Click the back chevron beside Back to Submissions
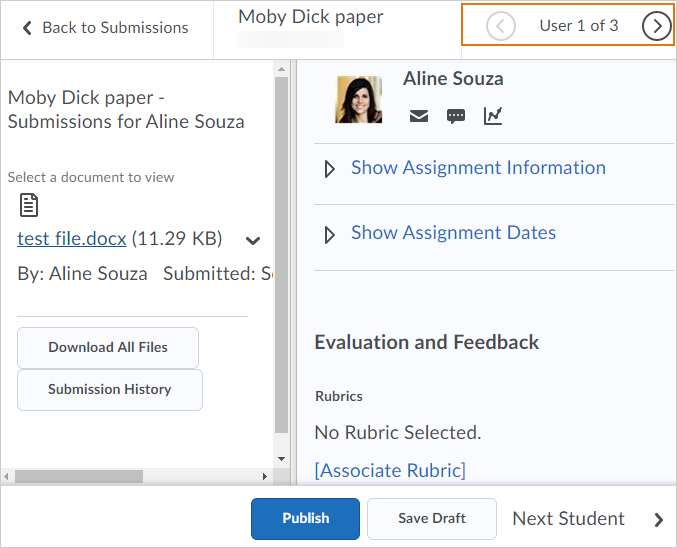The width and height of the screenshot is (677, 548). pos(27,28)
